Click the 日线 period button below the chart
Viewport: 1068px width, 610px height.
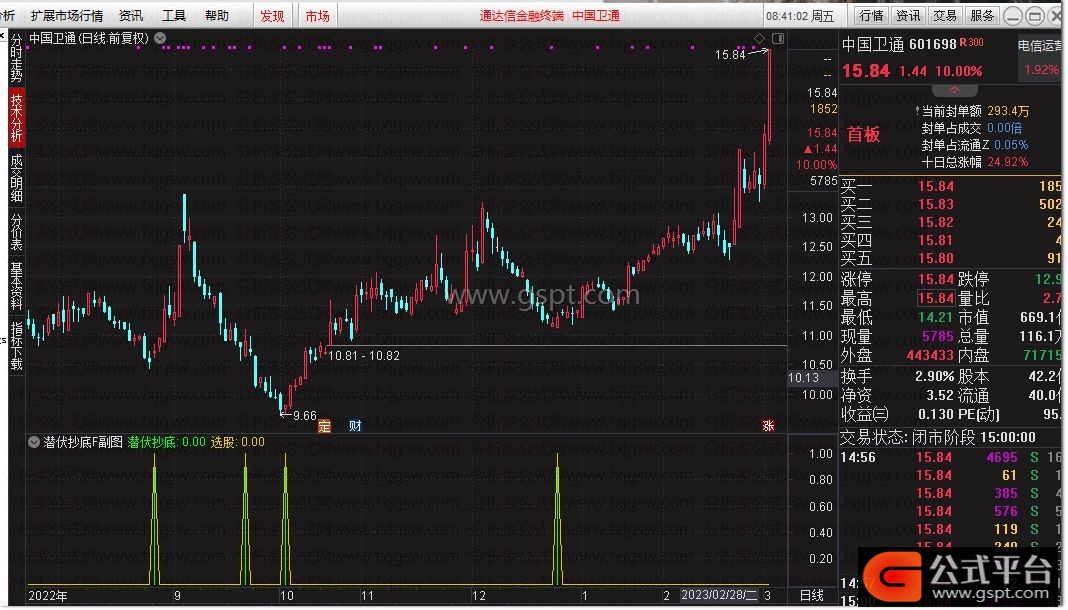(x=811, y=596)
